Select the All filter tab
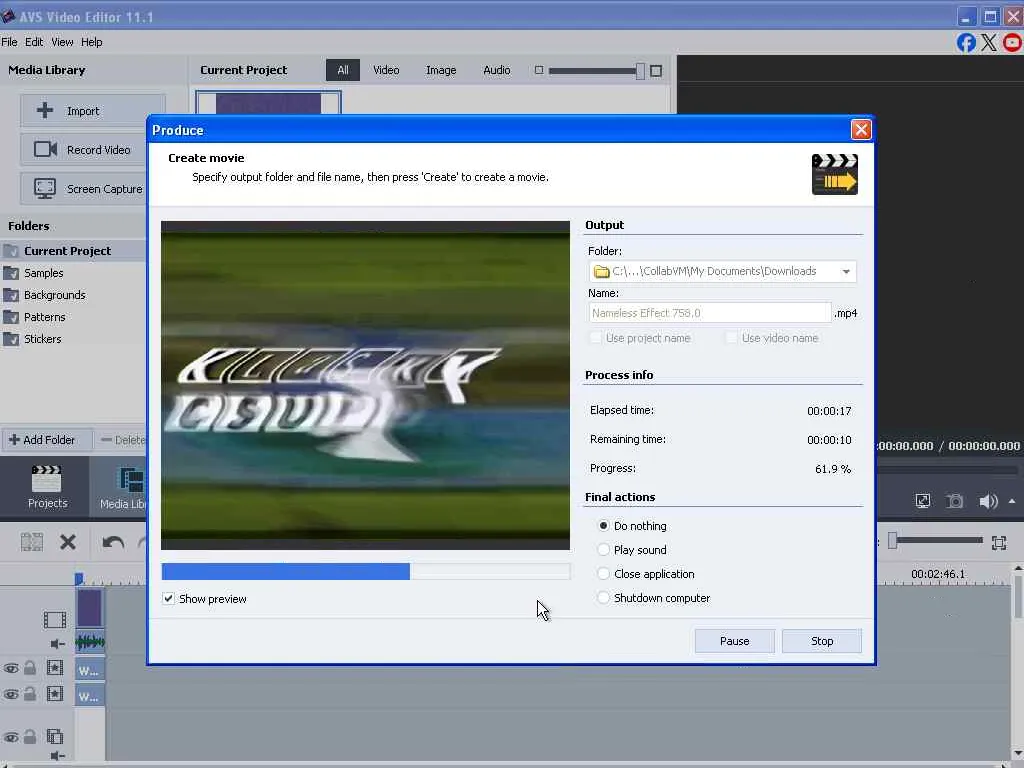 [343, 70]
